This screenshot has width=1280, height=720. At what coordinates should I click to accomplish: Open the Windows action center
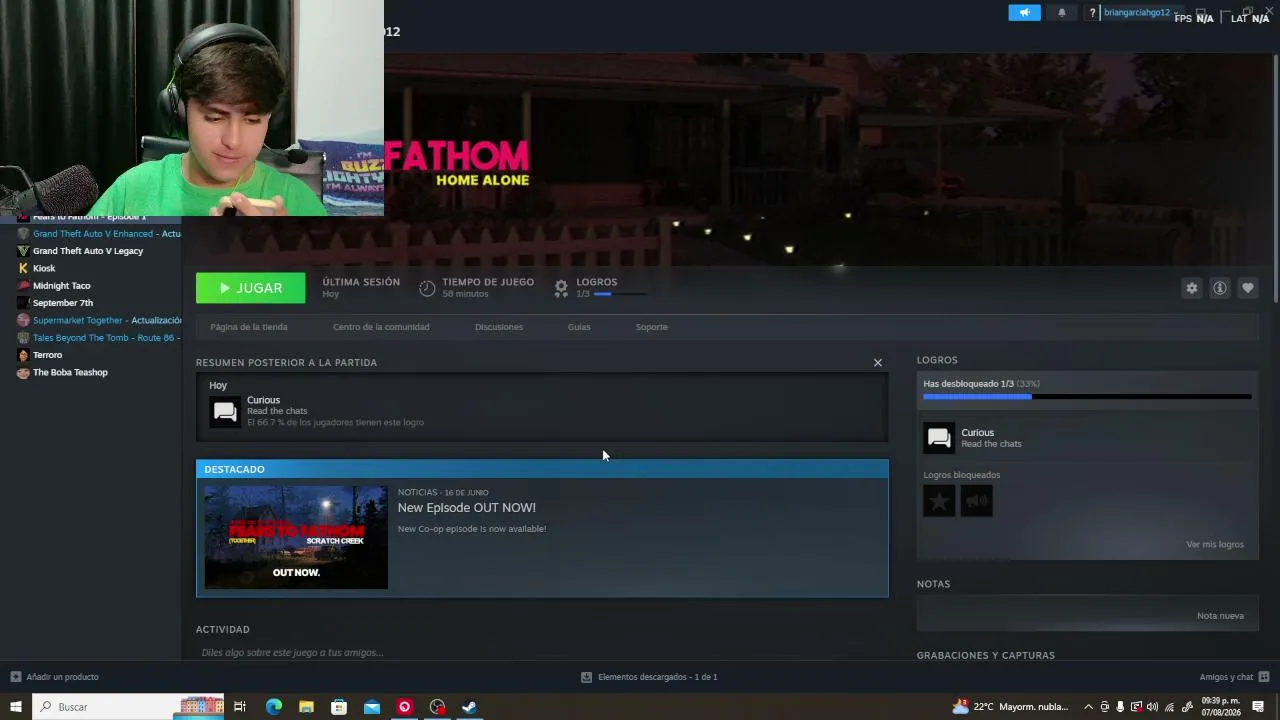click(x=1258, y=707)
